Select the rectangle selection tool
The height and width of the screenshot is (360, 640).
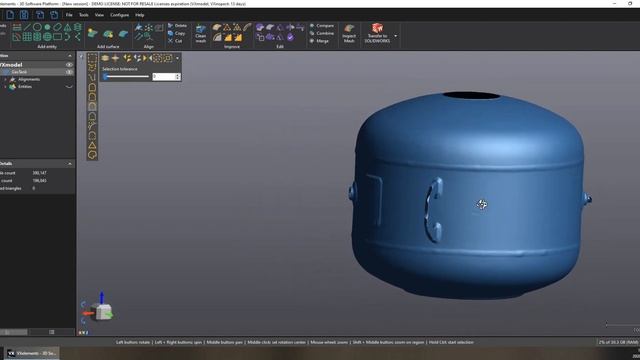[x=92, y=58]
